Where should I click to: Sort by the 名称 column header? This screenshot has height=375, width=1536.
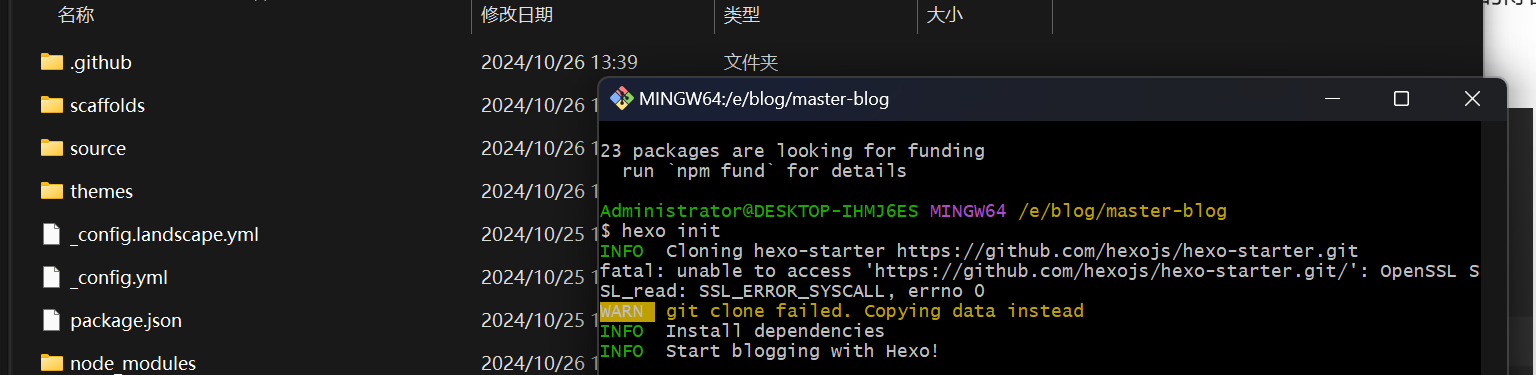77,15
